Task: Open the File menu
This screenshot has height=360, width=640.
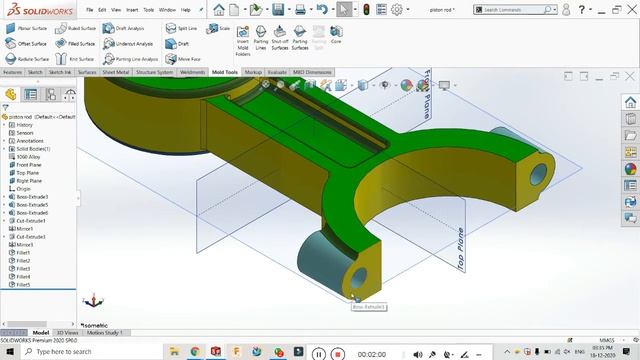Action: pos(89,10)
